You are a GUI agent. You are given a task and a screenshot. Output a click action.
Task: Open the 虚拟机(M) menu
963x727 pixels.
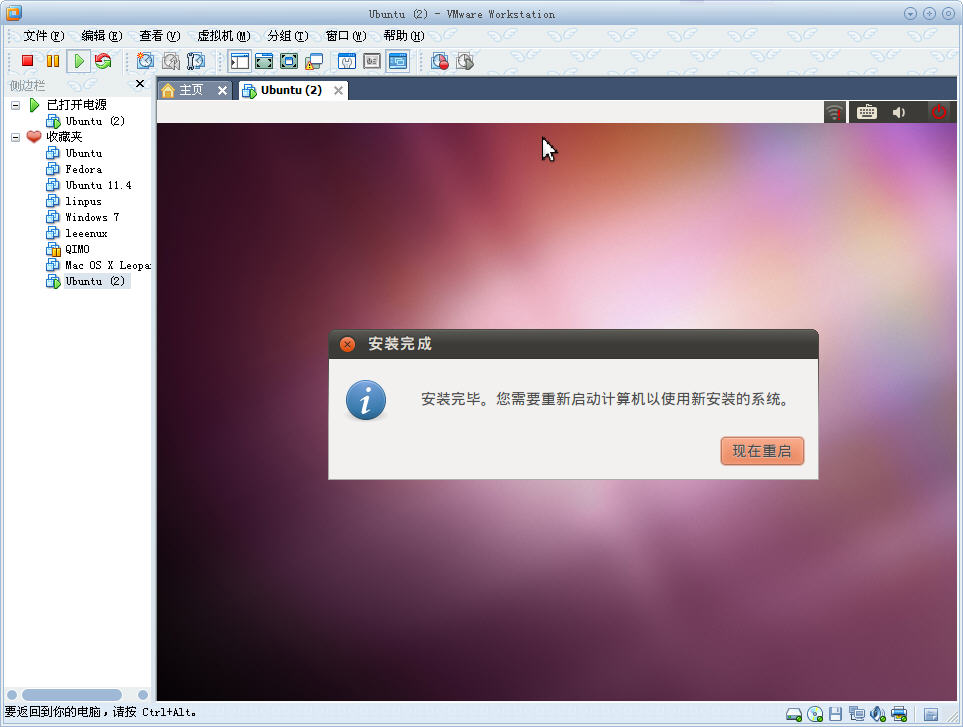tap(224, 36)
